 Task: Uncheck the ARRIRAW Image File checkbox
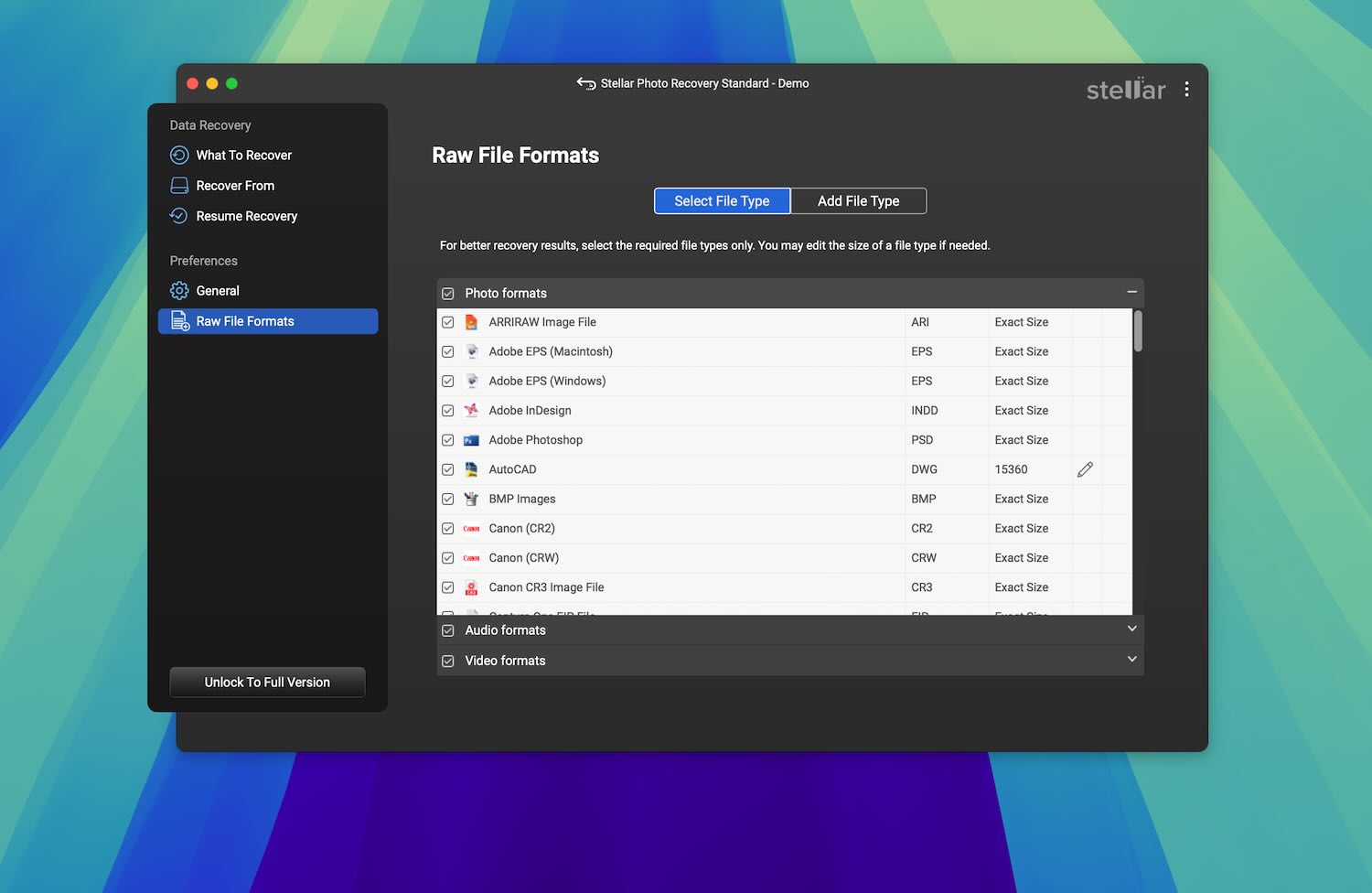(x=448, y=322)
